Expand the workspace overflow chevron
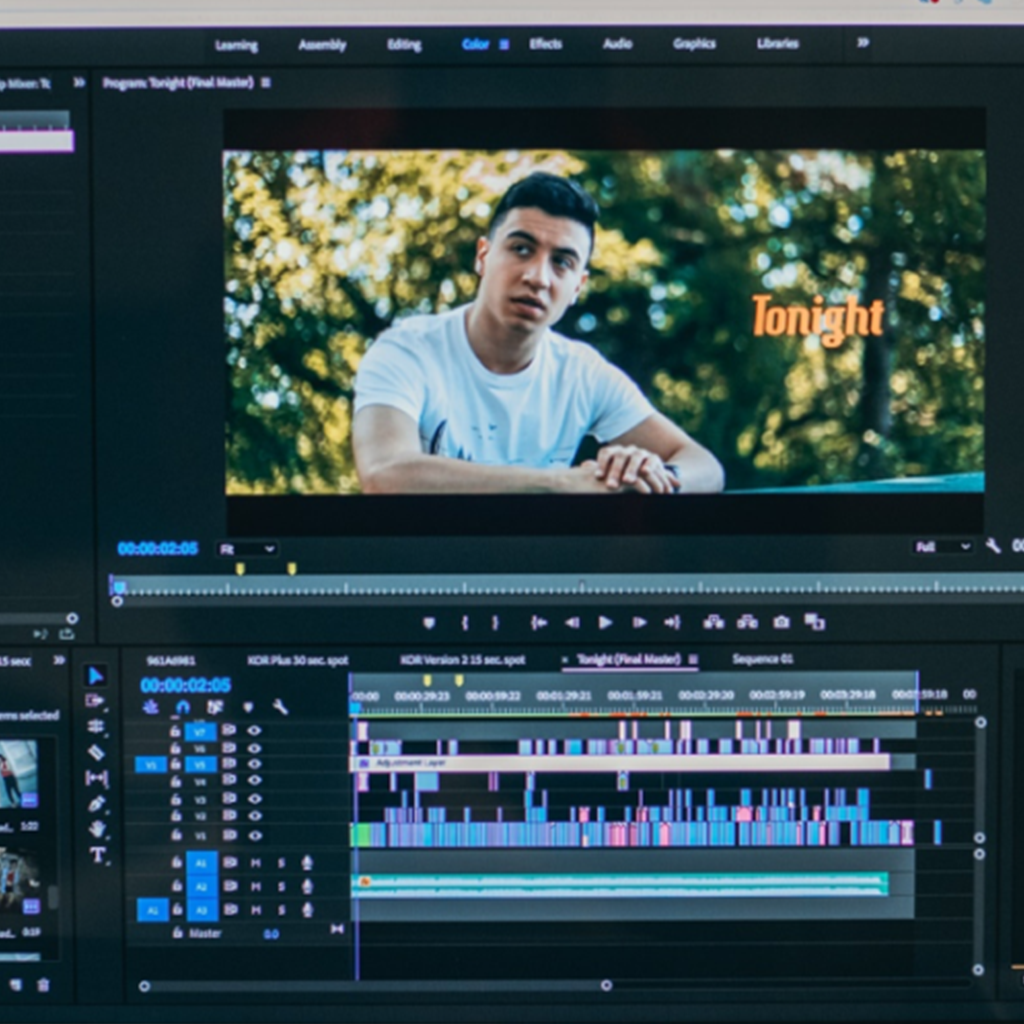 click(863, 43)
